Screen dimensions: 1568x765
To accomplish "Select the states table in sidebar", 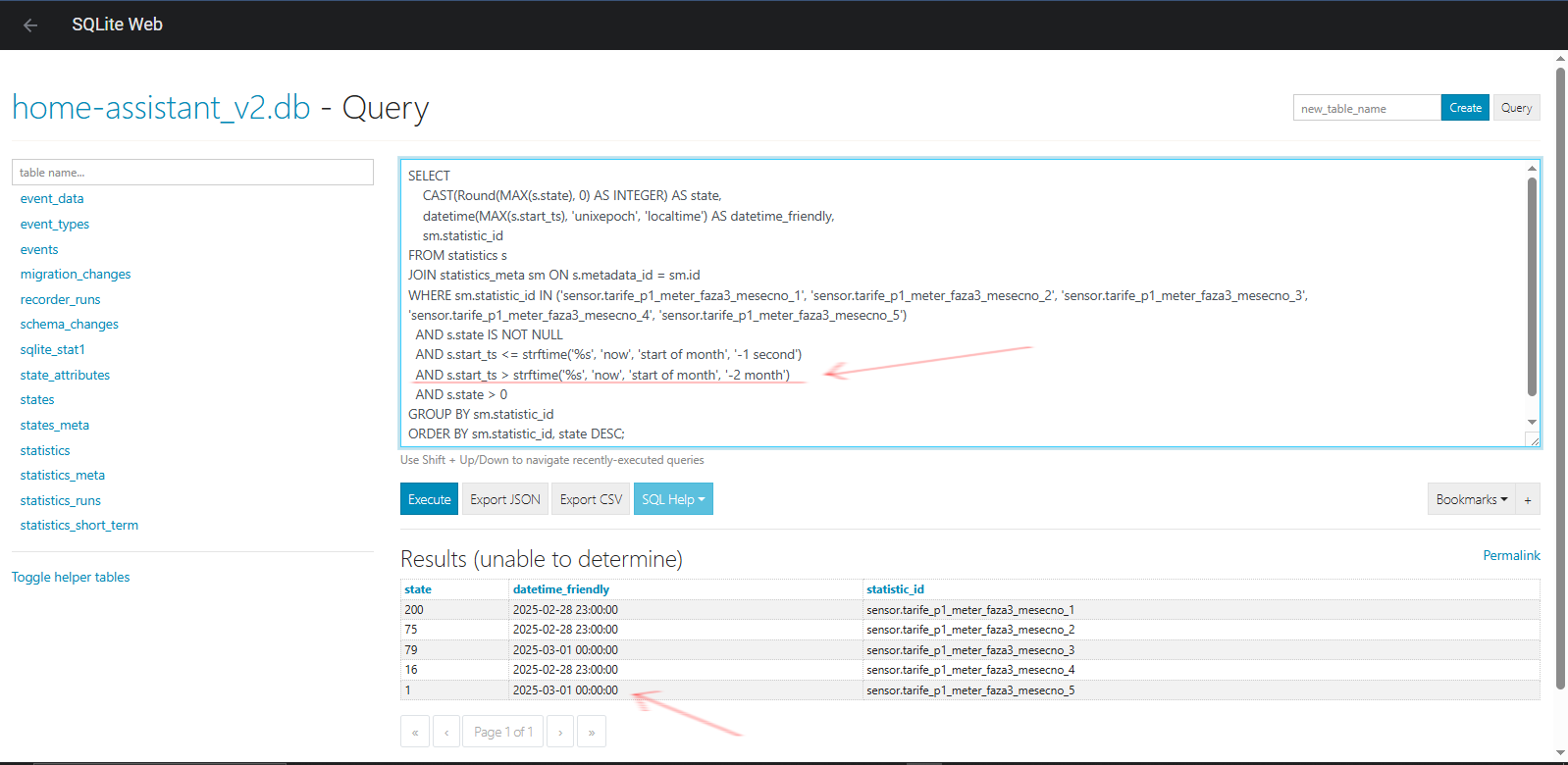I will coord(37,400).
